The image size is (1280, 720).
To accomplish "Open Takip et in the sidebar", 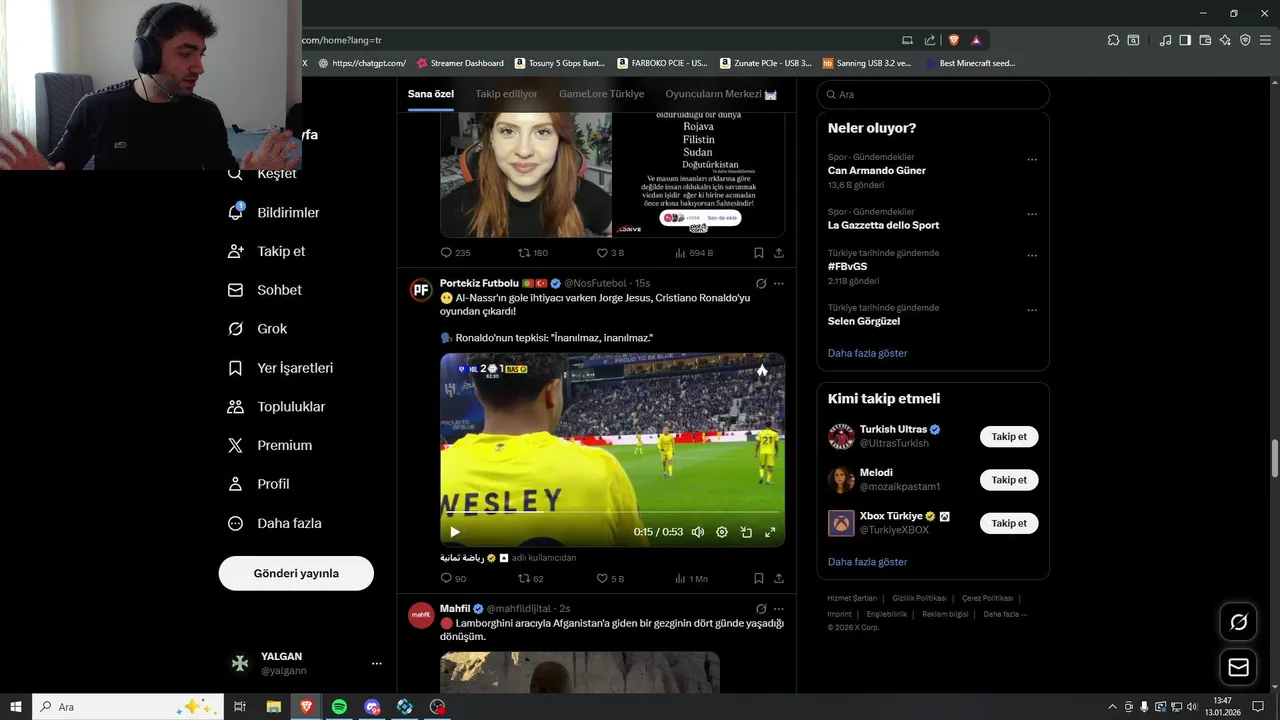I will pos(266,251).
